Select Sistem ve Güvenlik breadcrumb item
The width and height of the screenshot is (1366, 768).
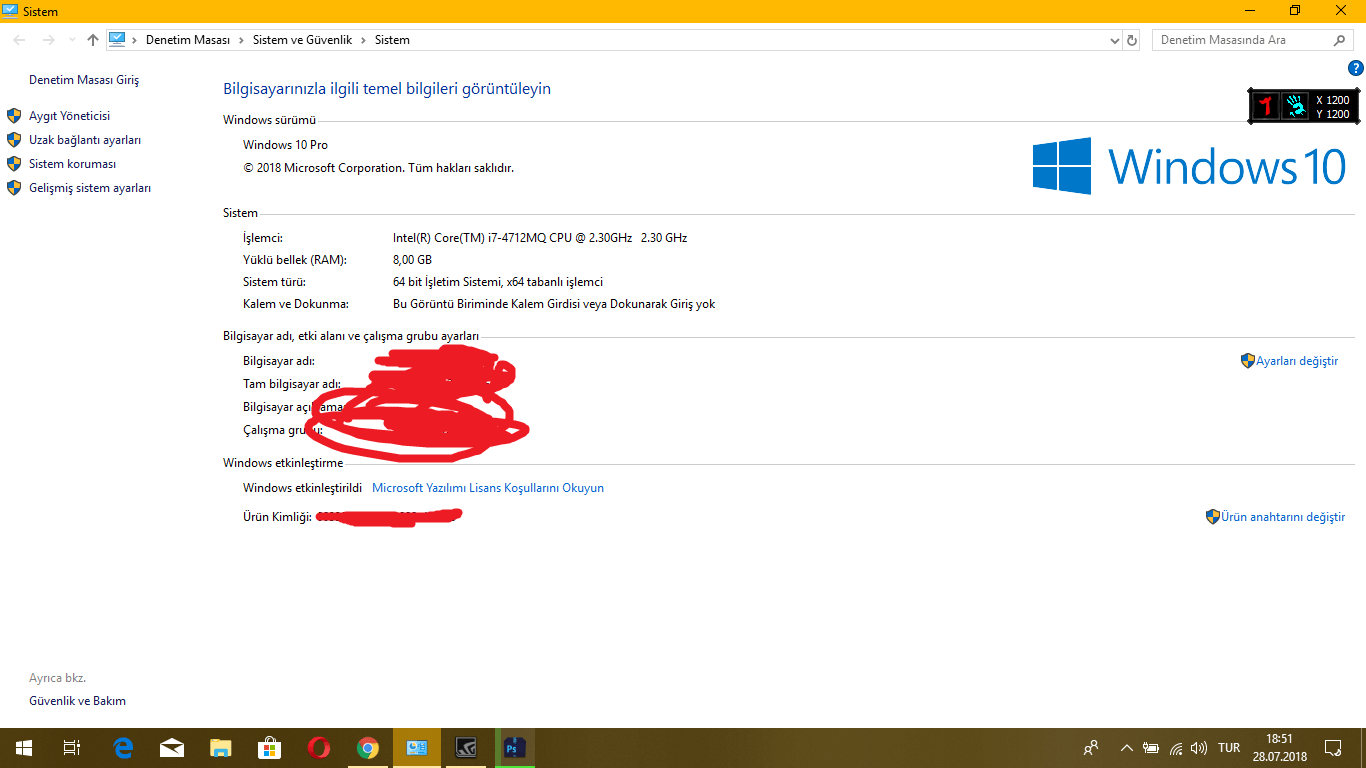click(x=302, y=40)
